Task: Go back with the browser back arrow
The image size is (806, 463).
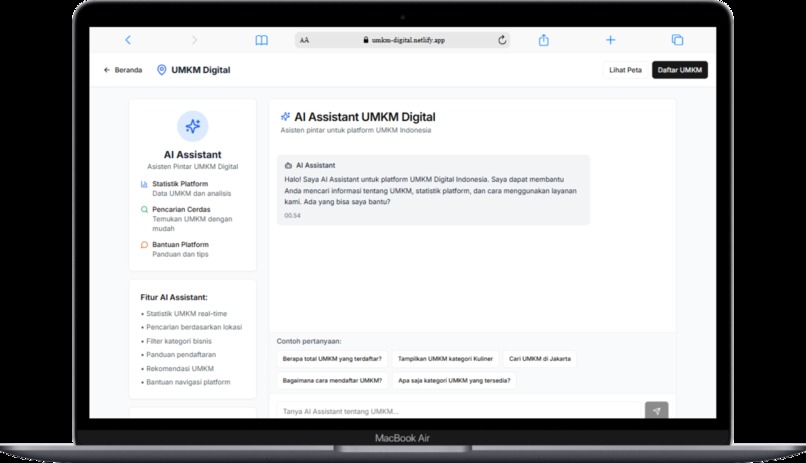Action: coord(128,40)
